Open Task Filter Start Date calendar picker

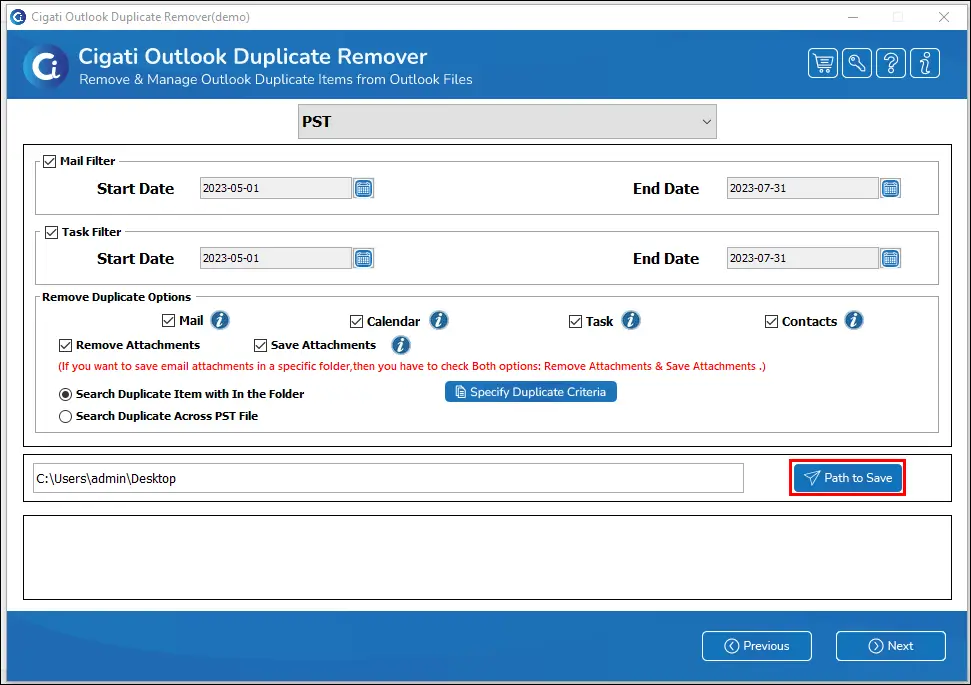pos(364,258)
